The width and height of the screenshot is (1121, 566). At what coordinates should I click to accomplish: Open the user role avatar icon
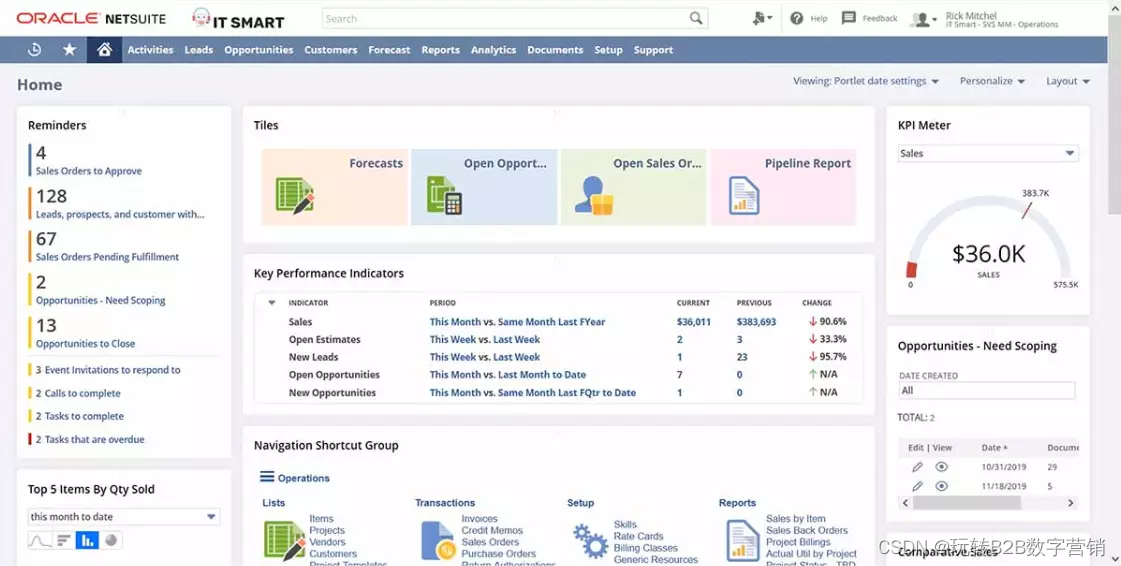click(x=923, y=19)
